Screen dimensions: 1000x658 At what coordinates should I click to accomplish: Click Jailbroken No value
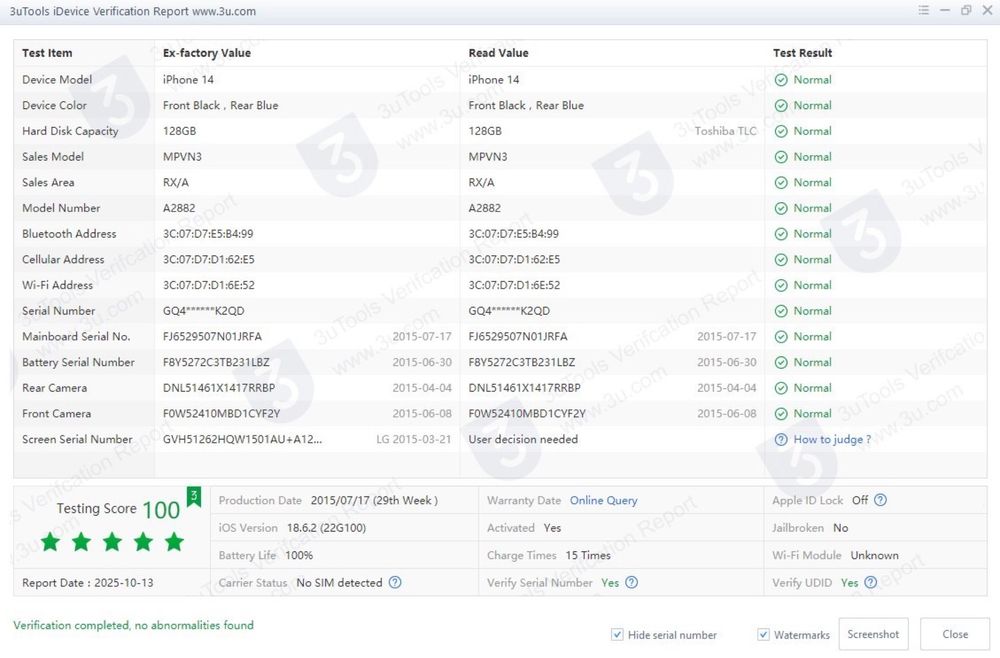coord(841,528)
